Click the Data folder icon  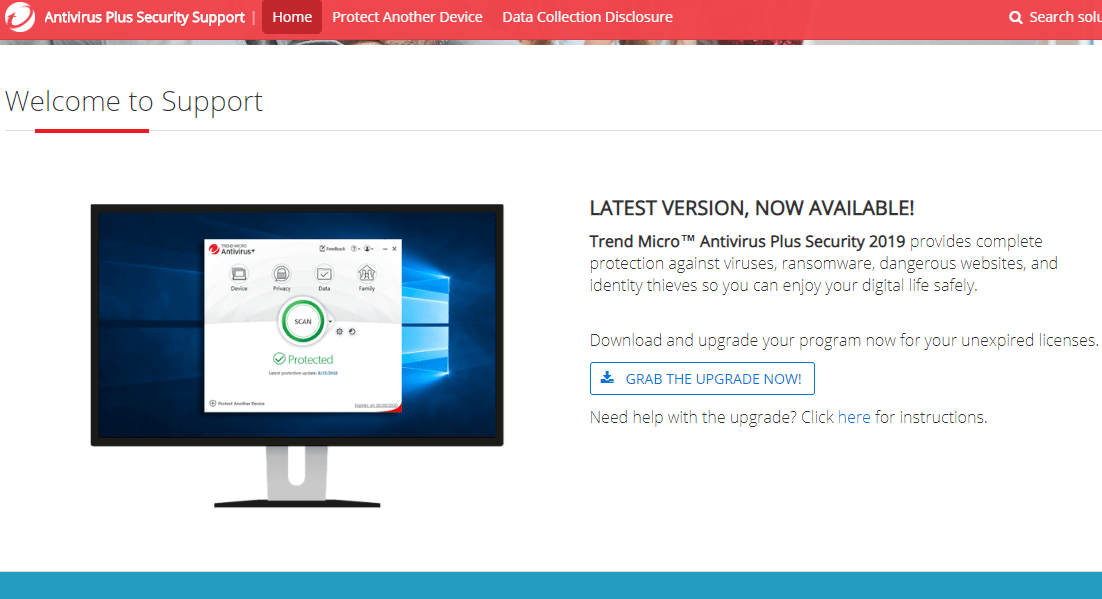point(323,273)
